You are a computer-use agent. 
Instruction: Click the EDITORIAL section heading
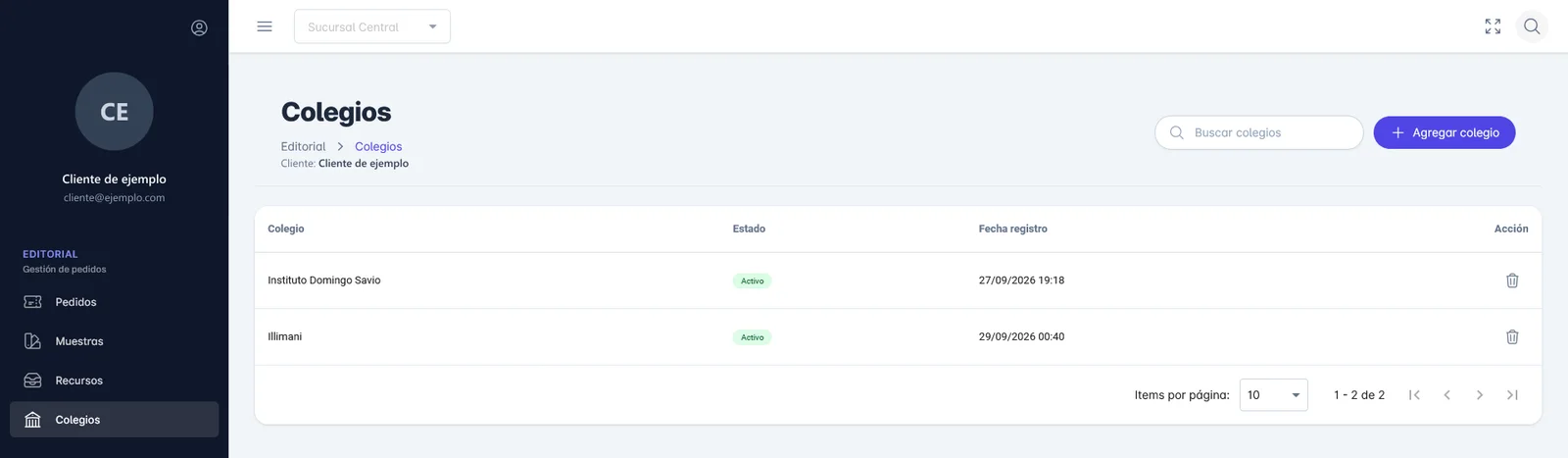50,254
